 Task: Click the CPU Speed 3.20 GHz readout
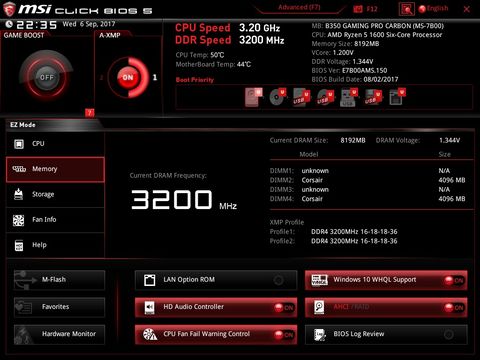point(228,28)
